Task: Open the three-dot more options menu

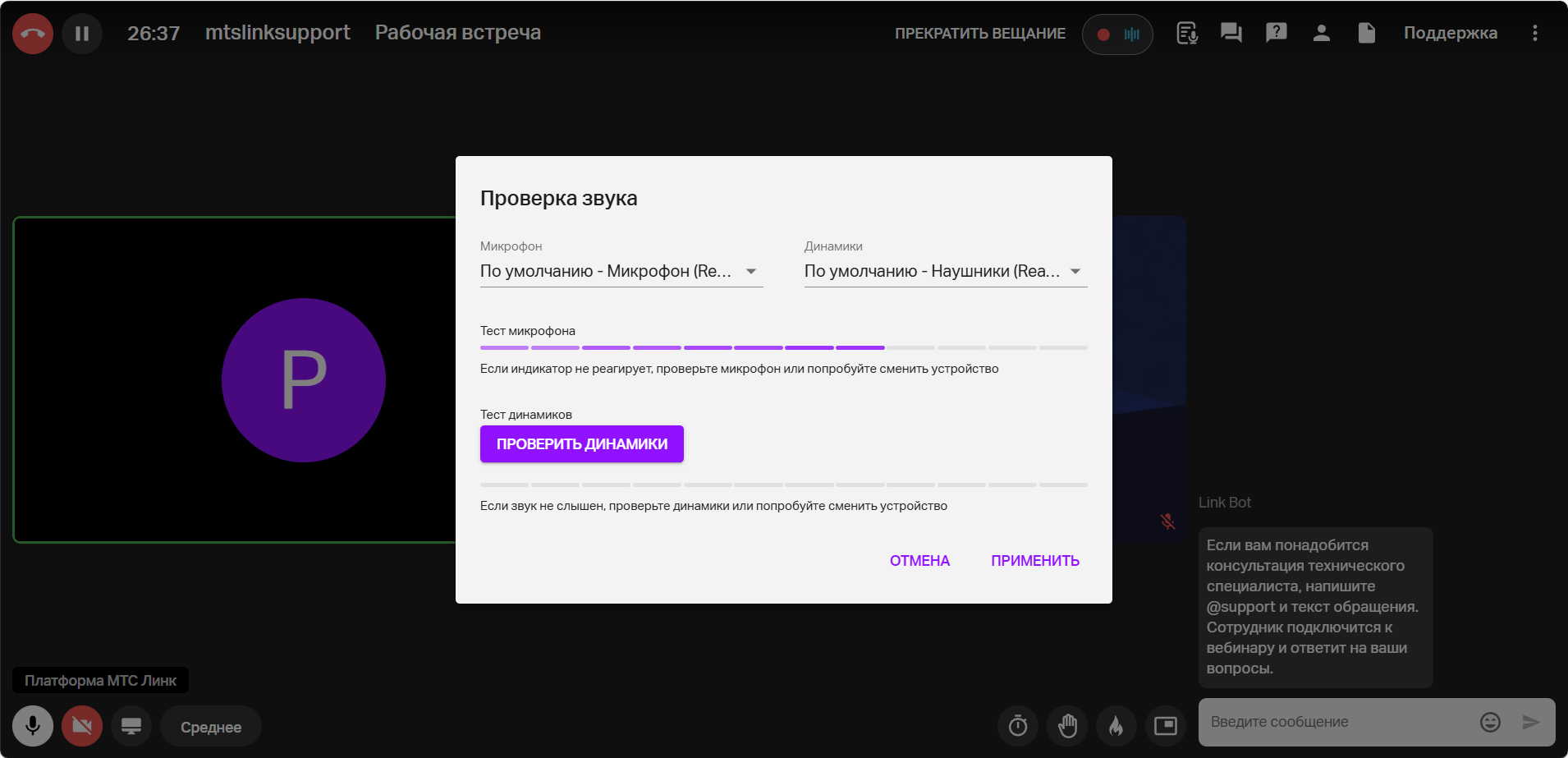Action: pos(1534,33)
